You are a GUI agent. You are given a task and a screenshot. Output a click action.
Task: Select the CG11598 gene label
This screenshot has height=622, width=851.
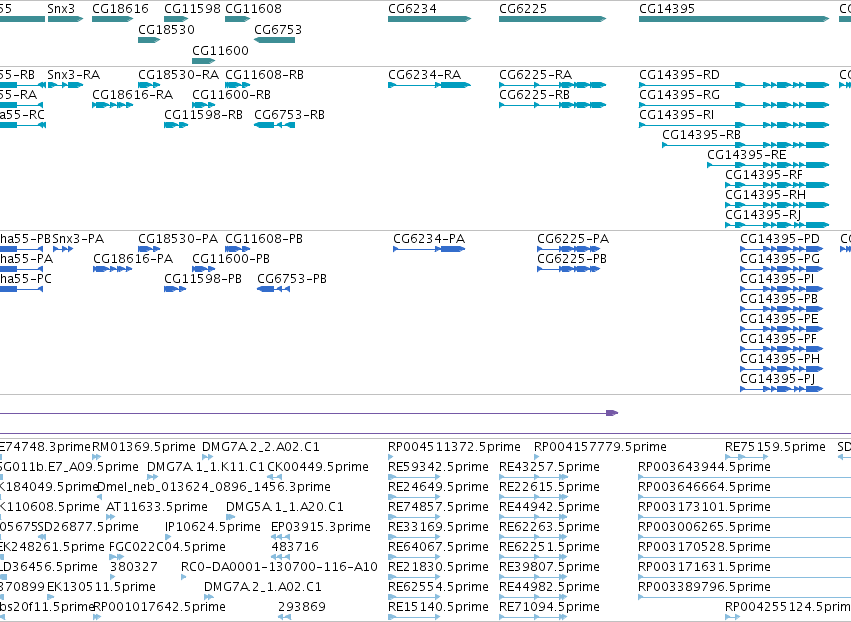192,9
